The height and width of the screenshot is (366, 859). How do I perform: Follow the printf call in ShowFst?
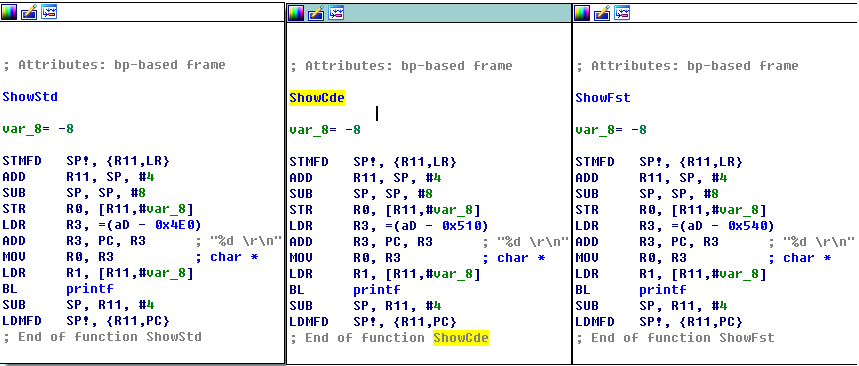tap(662, 290)
